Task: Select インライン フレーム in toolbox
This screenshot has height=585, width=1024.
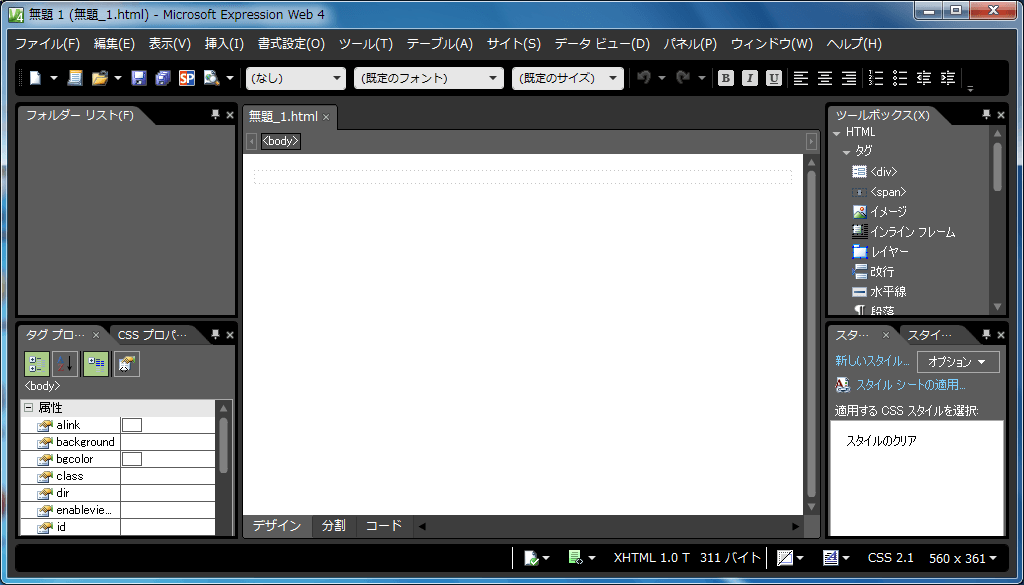Action: pyautogui.click(x=904, y=232)
